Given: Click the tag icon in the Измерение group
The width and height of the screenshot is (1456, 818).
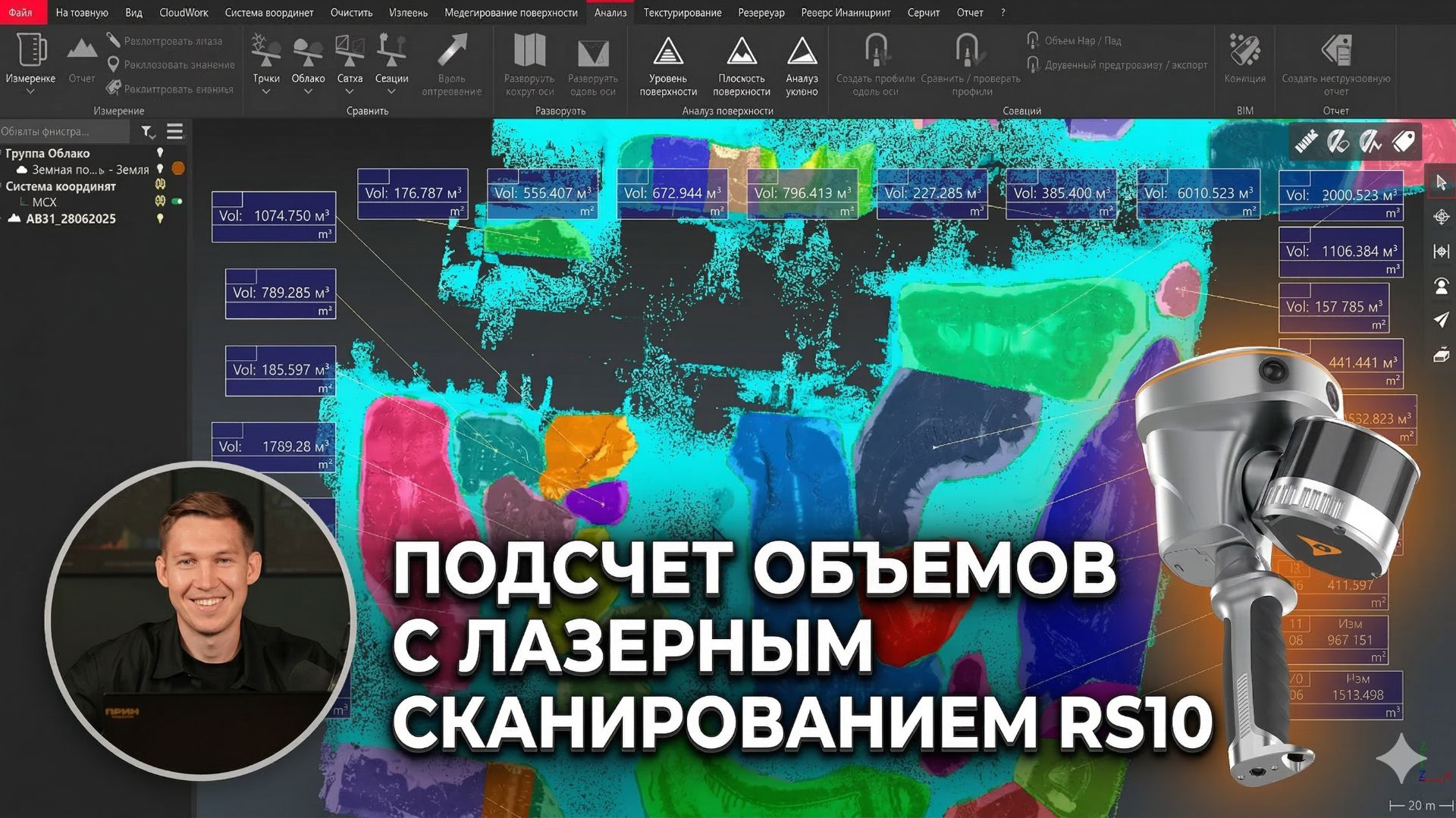Looking at the screenshot, I should [x=113, y=89].
